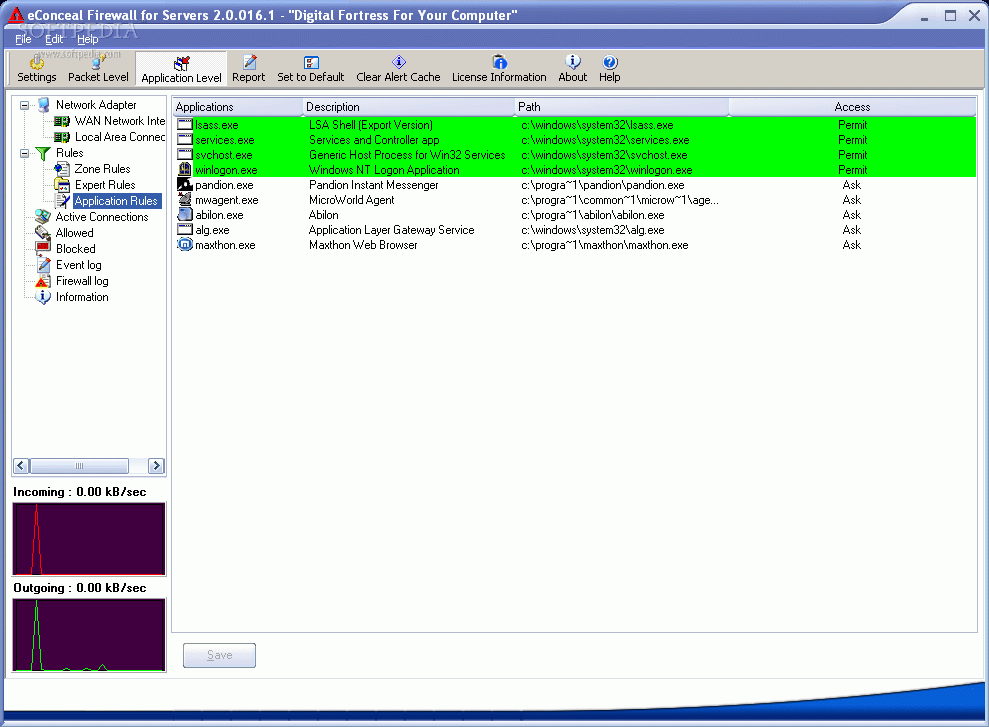Image resolution: width=989 pixels, height=727 pixels.
Task: Click the Rules funnel icon
Action: pos(43,153)
